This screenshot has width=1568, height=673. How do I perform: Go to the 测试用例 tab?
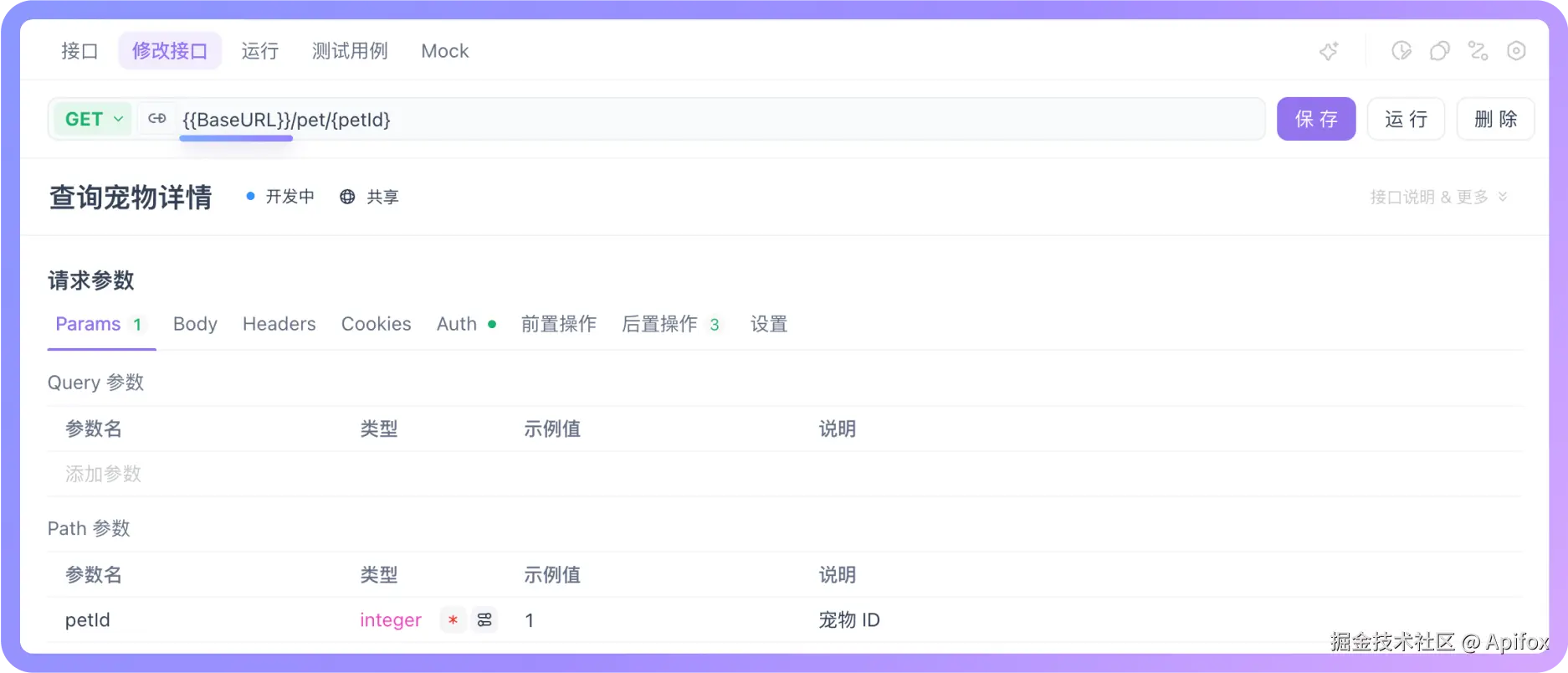(350, 51)
